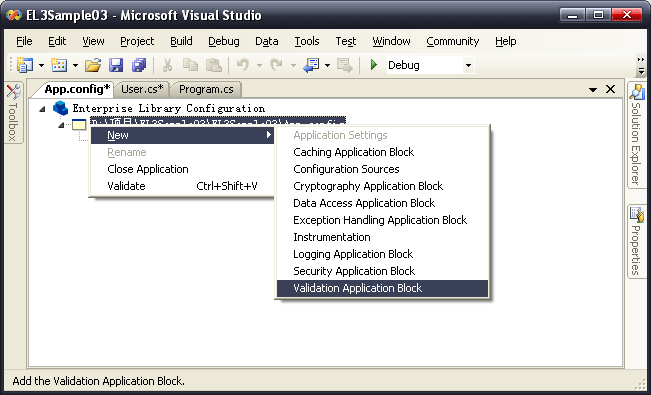The width and height of the screenshot is (651, 395).
Task: Click the Add New Item toolbar icon
Action: [x=59, y=65]
